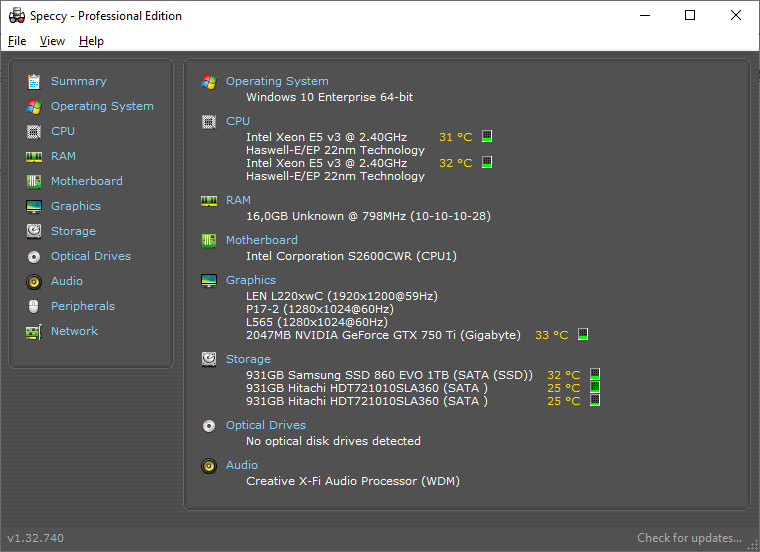Click Check for updates link
The height and width of the screenshot is (552, 760).
click(x=689, y=538)
